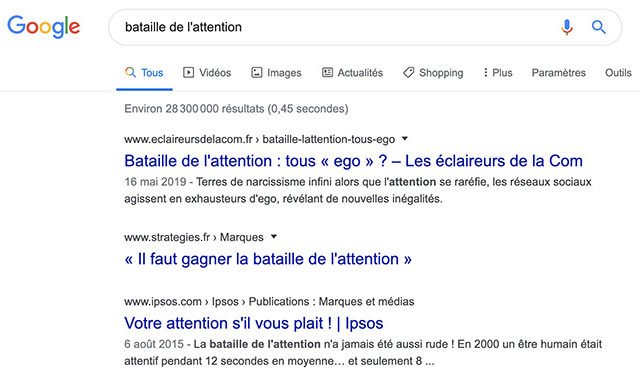Select the Tous tab
The image size is (640, 372).
(x=144, y=73)
